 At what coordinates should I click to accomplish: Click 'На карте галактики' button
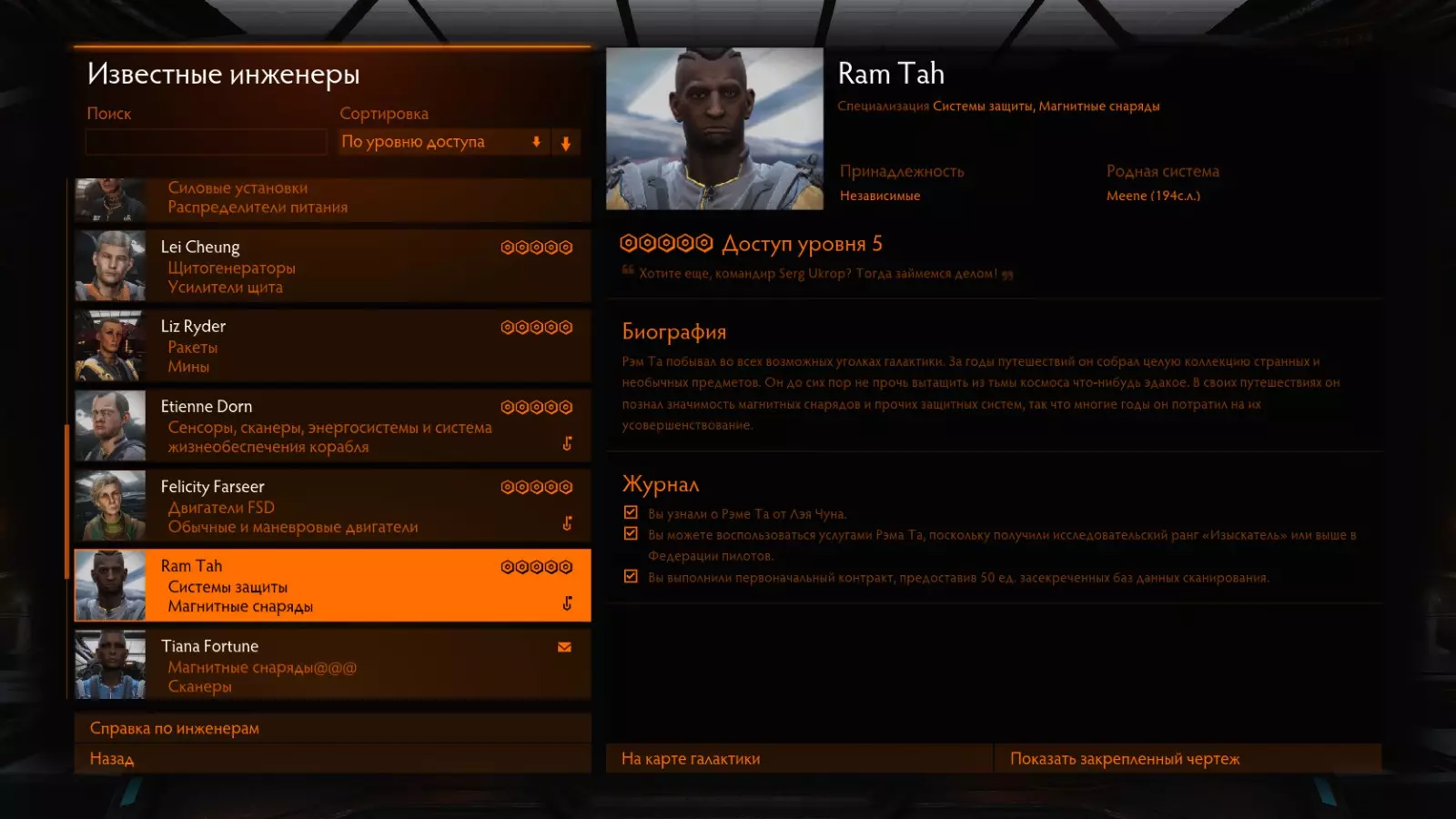click(x=799, y=758)
